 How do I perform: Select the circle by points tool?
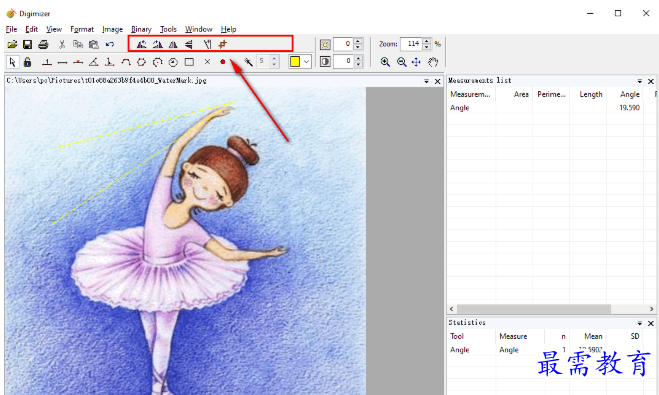pos(158,62)
